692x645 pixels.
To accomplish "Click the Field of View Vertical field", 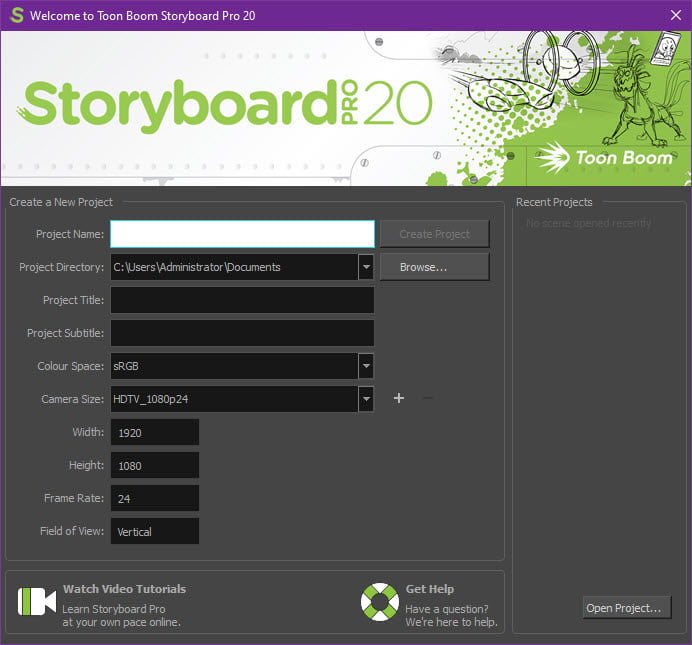I will [x=154, y=531].
